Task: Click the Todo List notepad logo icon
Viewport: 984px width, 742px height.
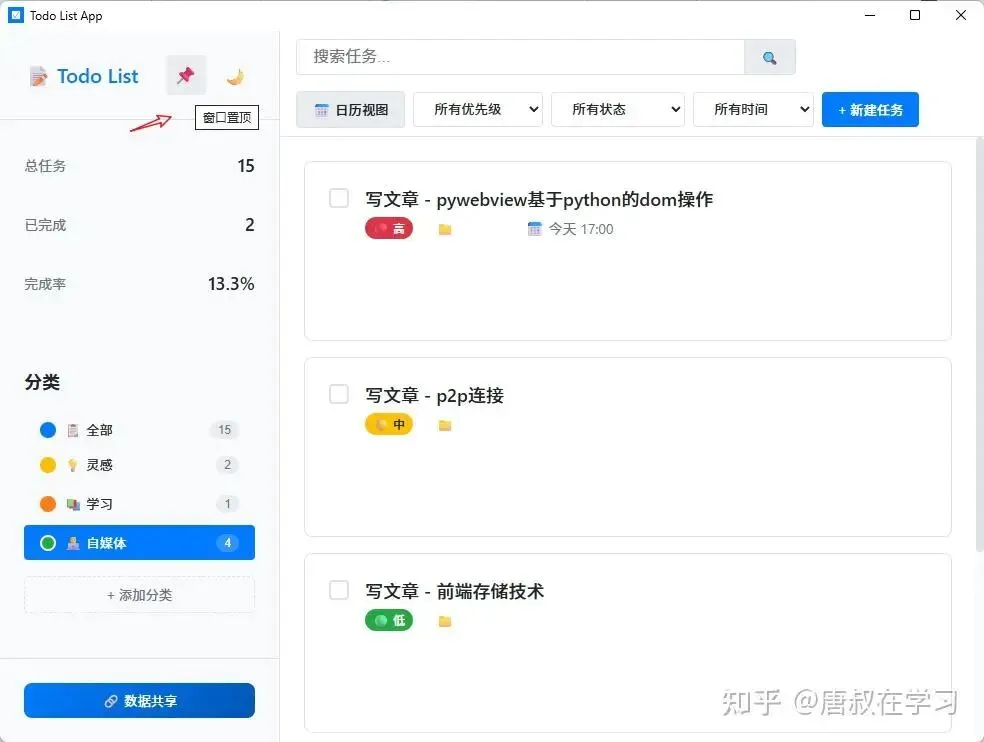Action: tap(38, 77)
